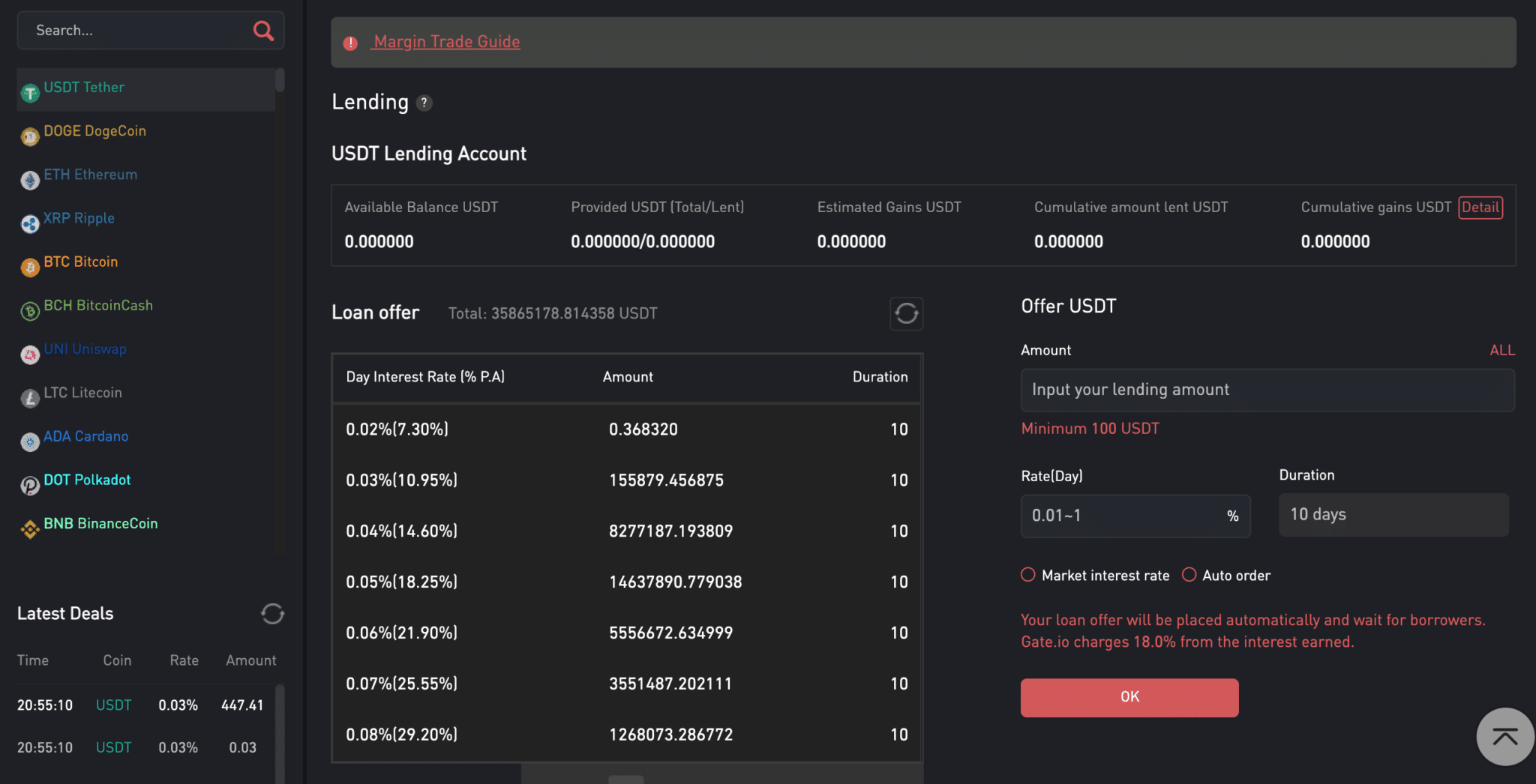Click the Cardano coin icon
Screen dimensions: 1536x784
coord(30,441)
